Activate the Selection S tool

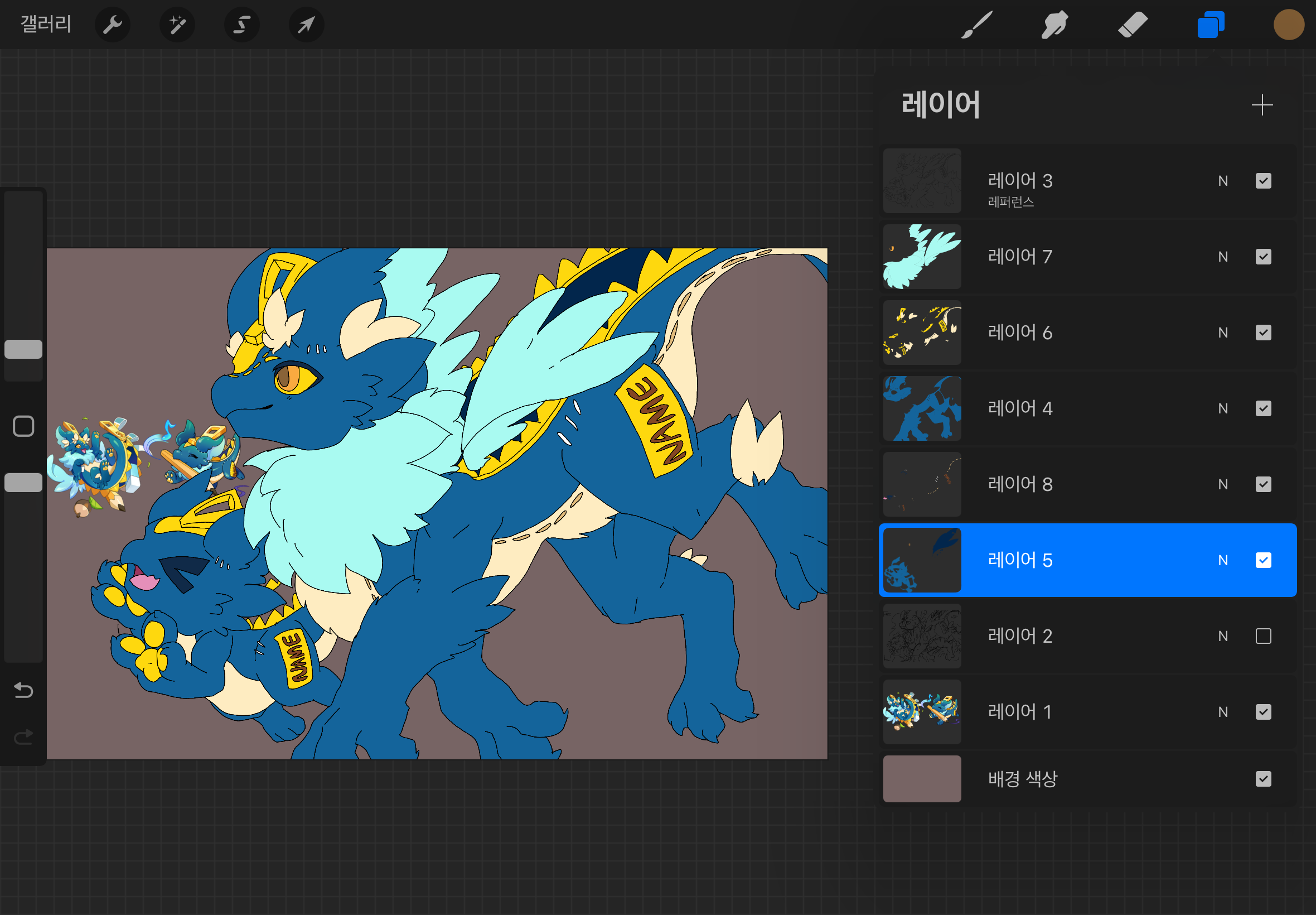tap(242, 25)
